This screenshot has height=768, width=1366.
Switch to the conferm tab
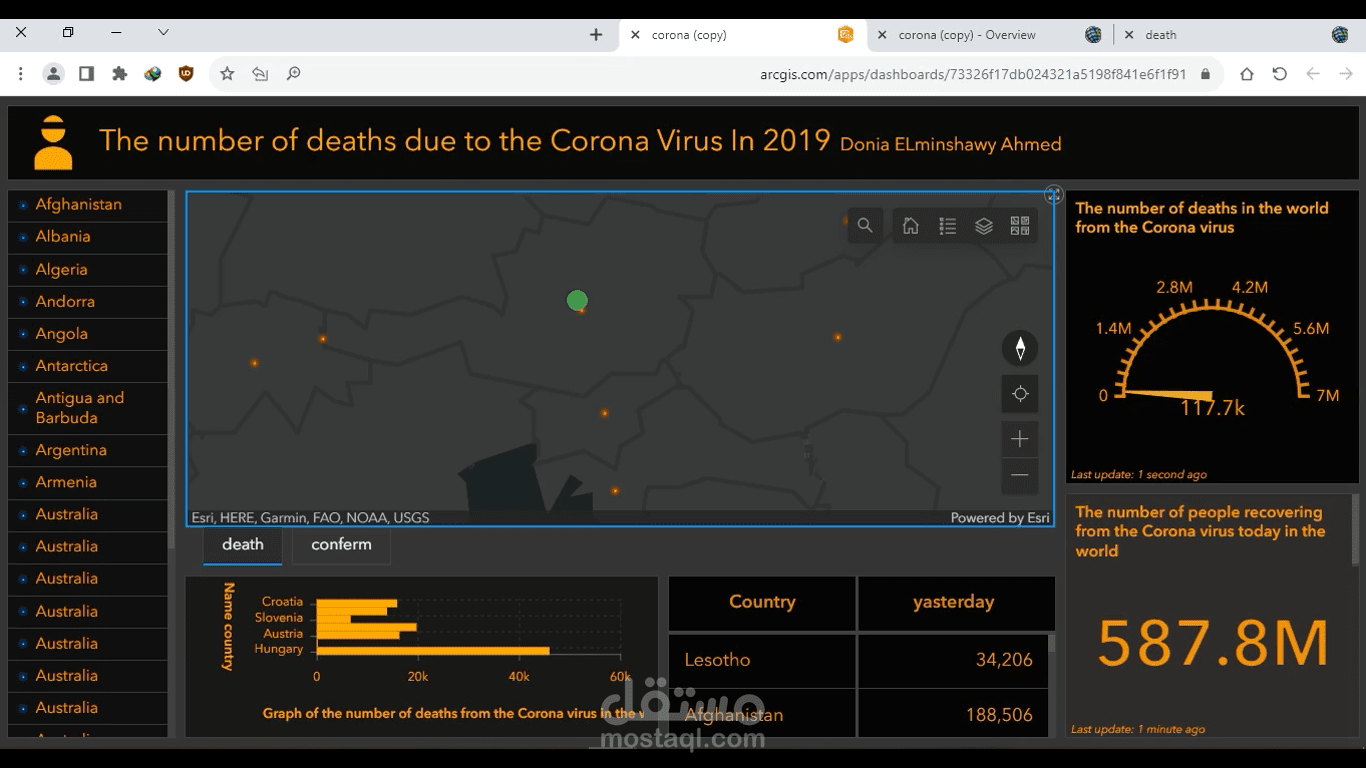340,544
